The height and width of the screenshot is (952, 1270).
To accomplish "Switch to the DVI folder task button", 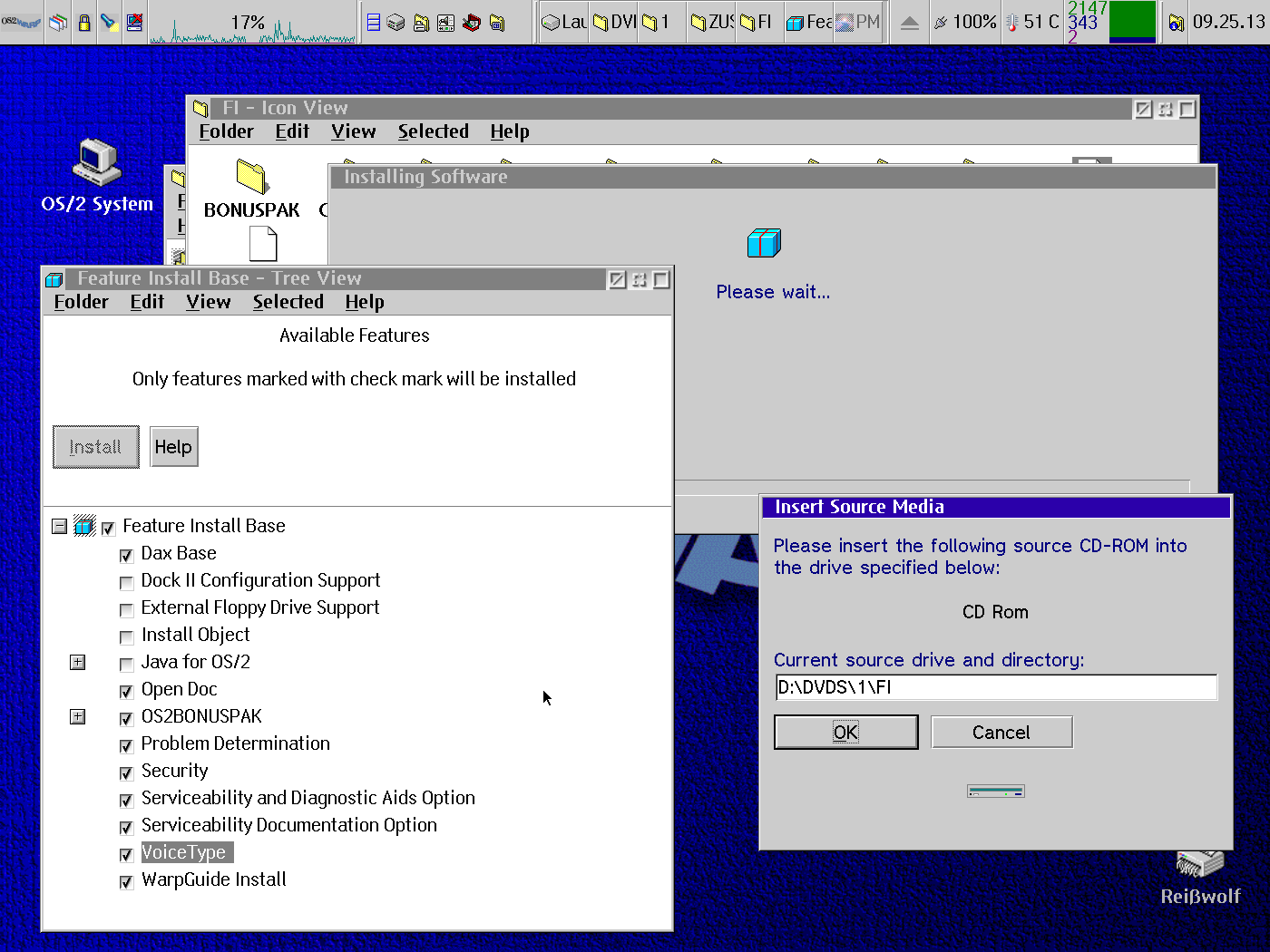I will [x=615, y=22].
